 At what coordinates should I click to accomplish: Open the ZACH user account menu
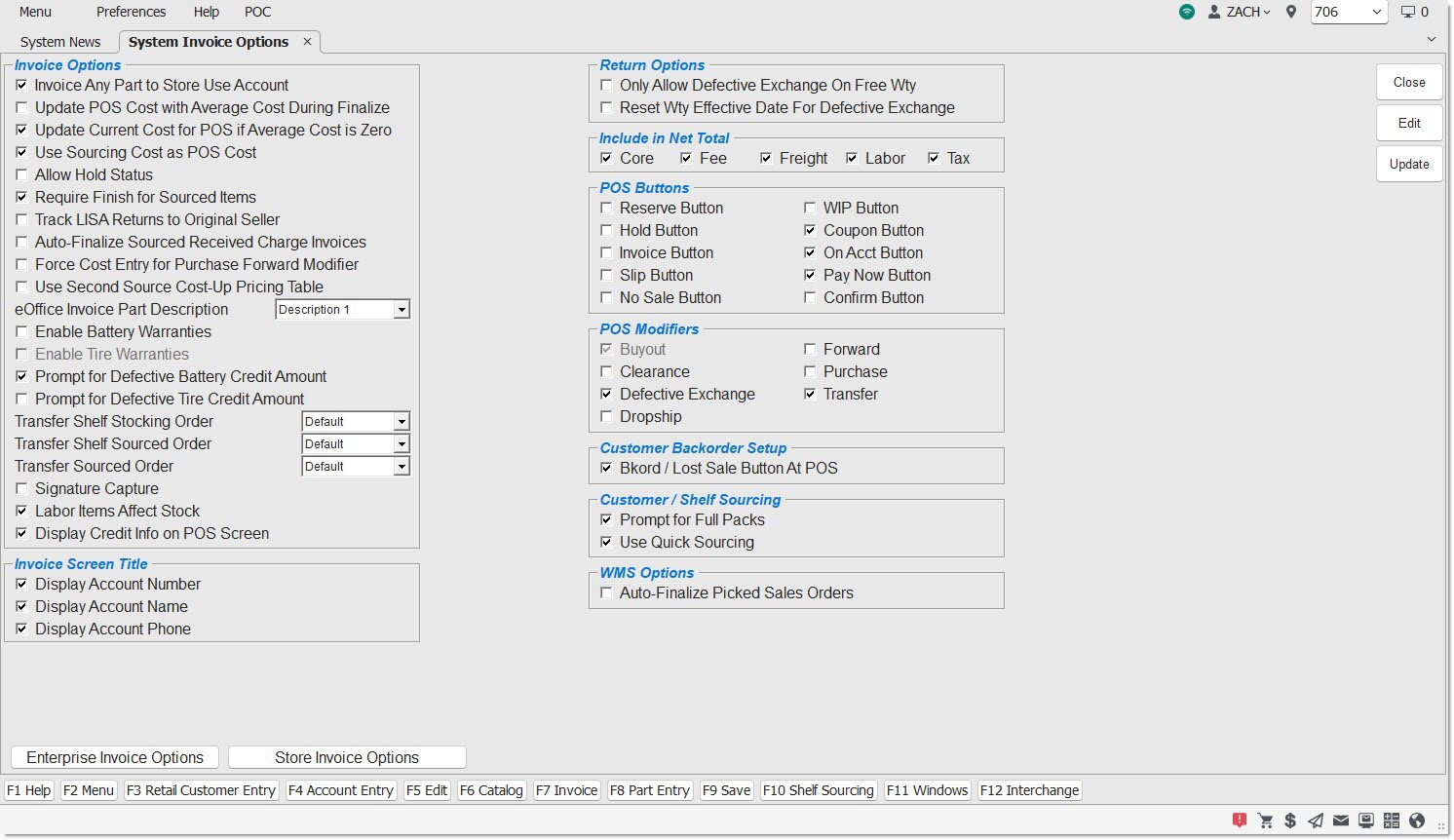(x=1240, y=12)
